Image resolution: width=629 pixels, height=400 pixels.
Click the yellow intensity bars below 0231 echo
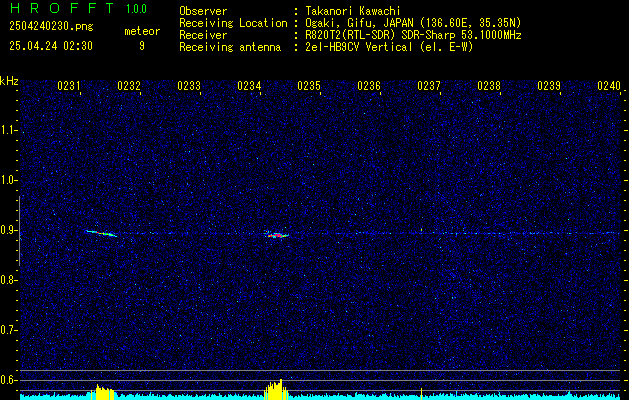[x=103, y=392]
